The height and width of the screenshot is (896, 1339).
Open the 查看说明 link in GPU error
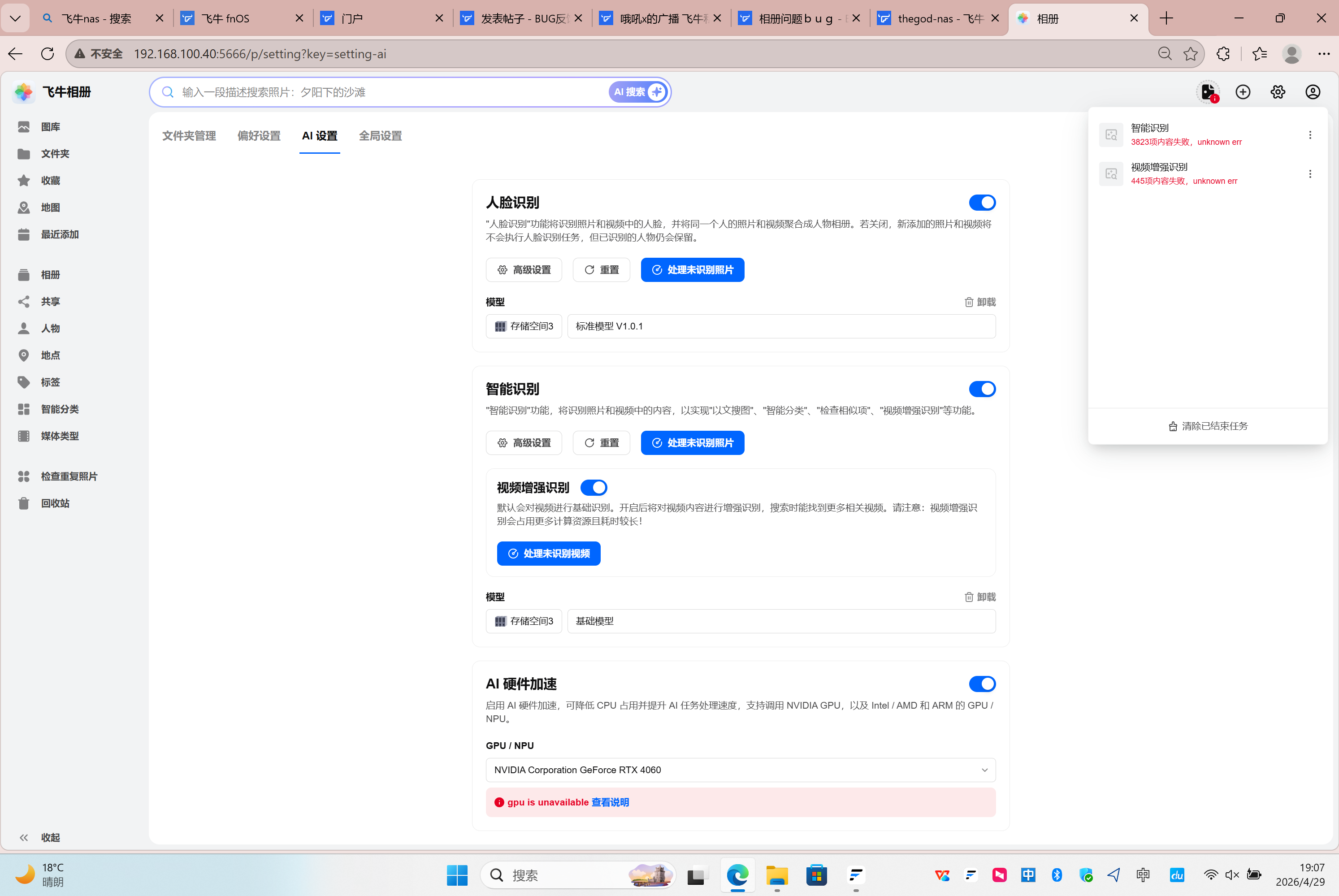coord(610,802)
